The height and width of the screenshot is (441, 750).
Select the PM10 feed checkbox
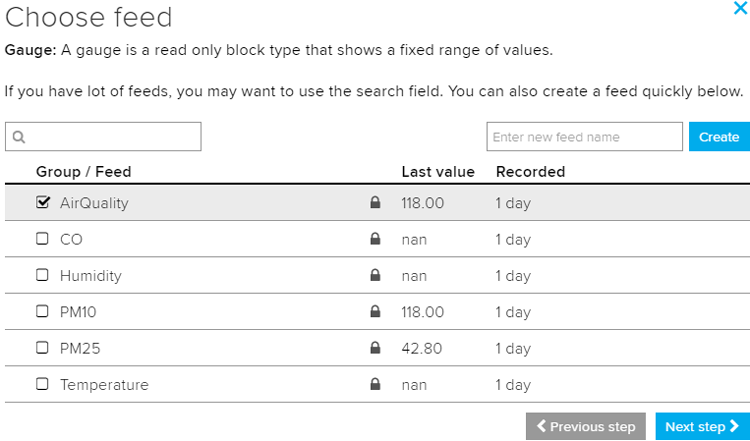click(42, 312)
